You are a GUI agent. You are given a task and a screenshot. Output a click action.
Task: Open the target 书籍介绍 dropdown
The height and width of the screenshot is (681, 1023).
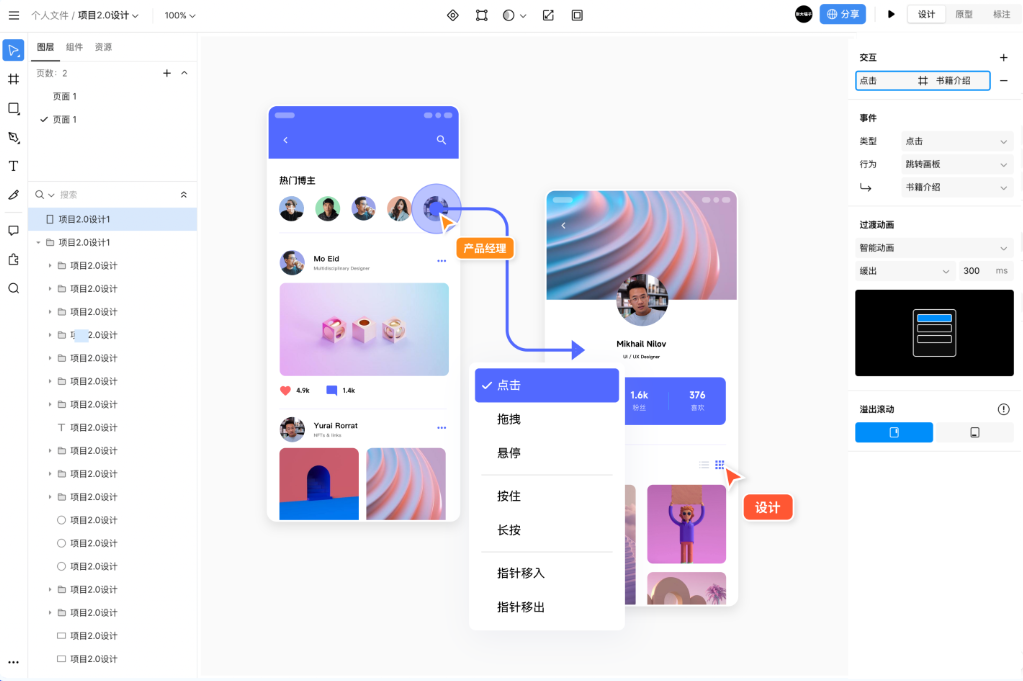coord(956,187)
